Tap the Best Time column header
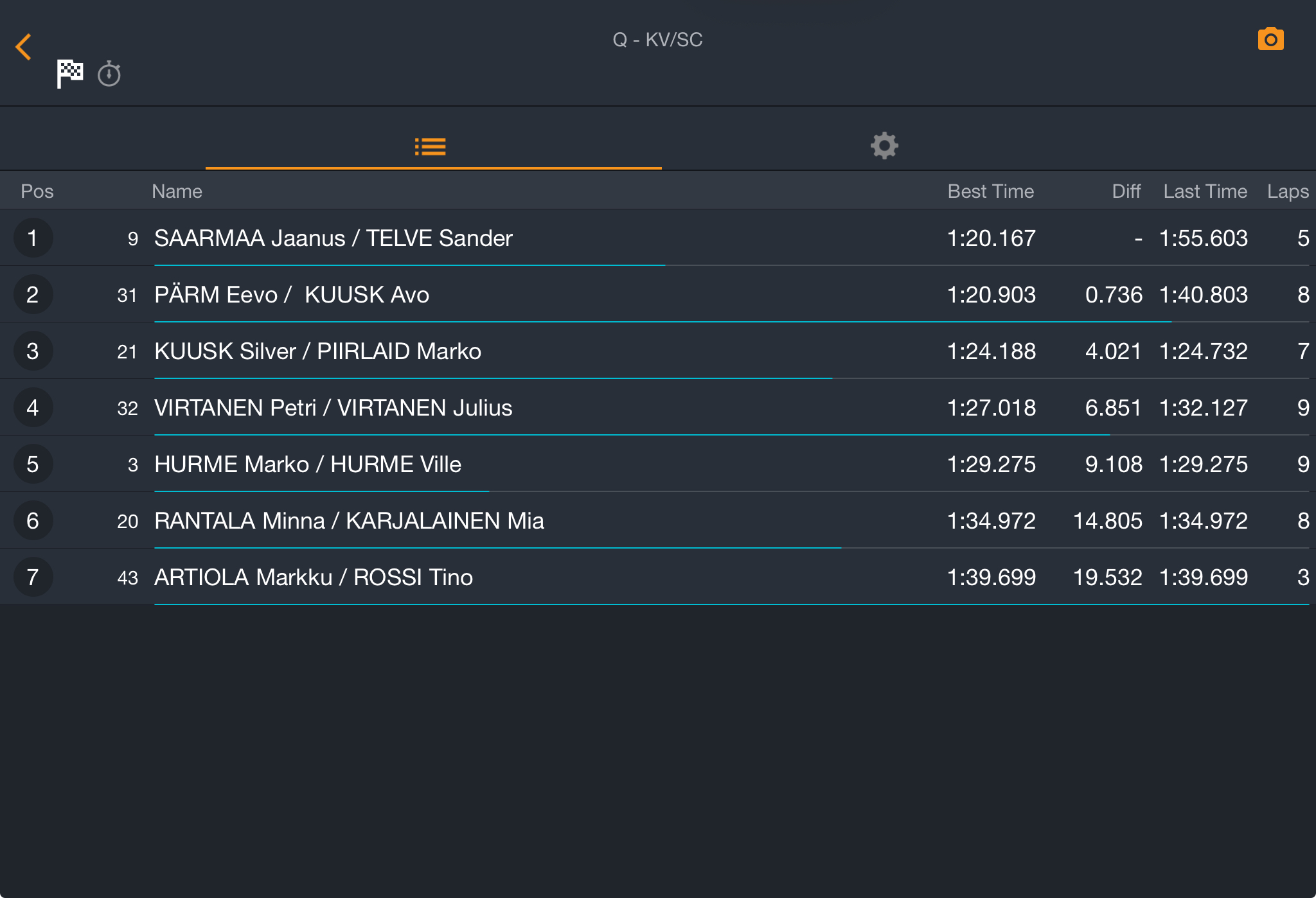 coord(990,191)
